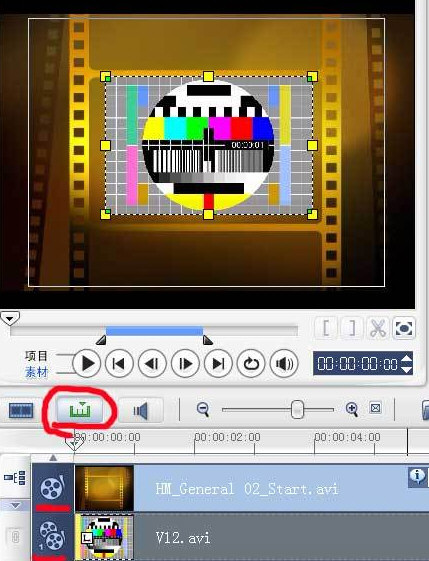
Task: Click the overlay track reel icon
Action: pyautogui.click(x=53, y=536)
